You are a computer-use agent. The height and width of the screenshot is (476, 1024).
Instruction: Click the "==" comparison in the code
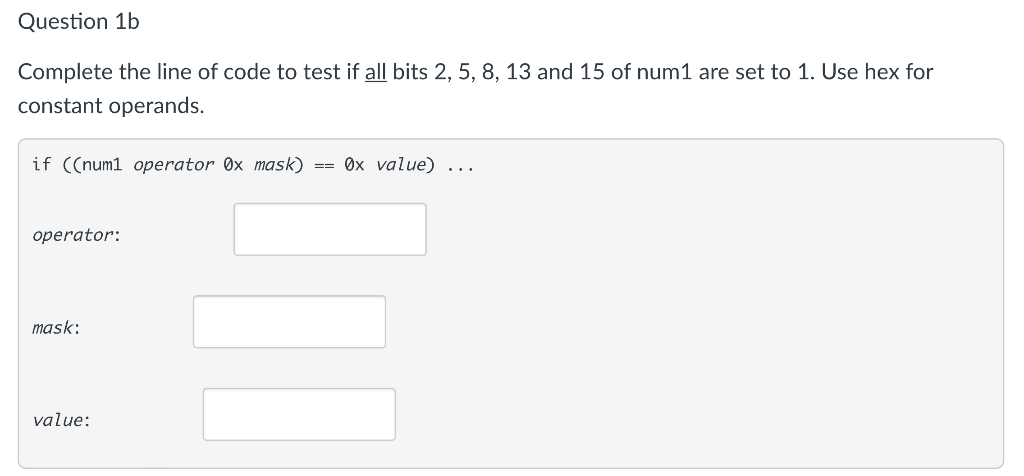pos(324,166)
